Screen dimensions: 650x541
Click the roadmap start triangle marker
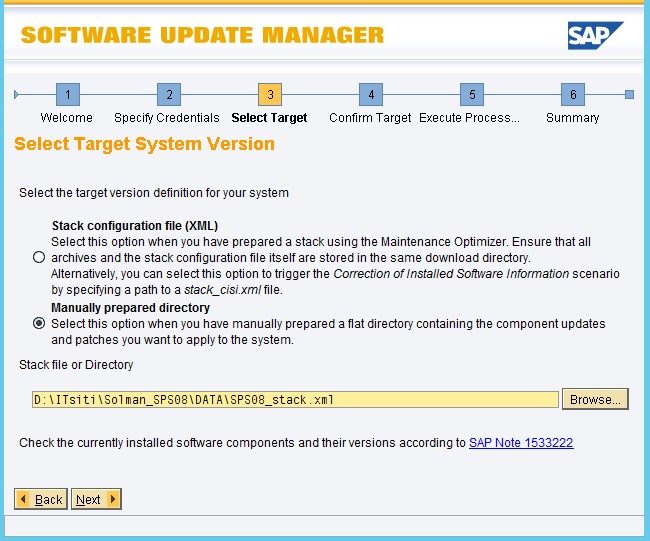tap(16, 95)
